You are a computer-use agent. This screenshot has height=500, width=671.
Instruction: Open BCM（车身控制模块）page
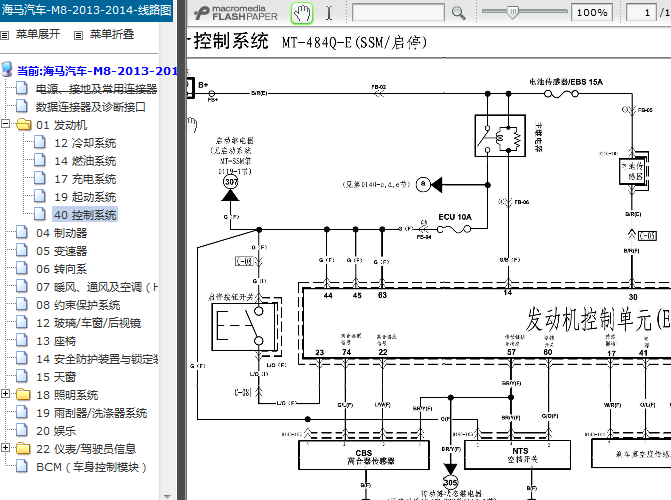tap(91, 467)
